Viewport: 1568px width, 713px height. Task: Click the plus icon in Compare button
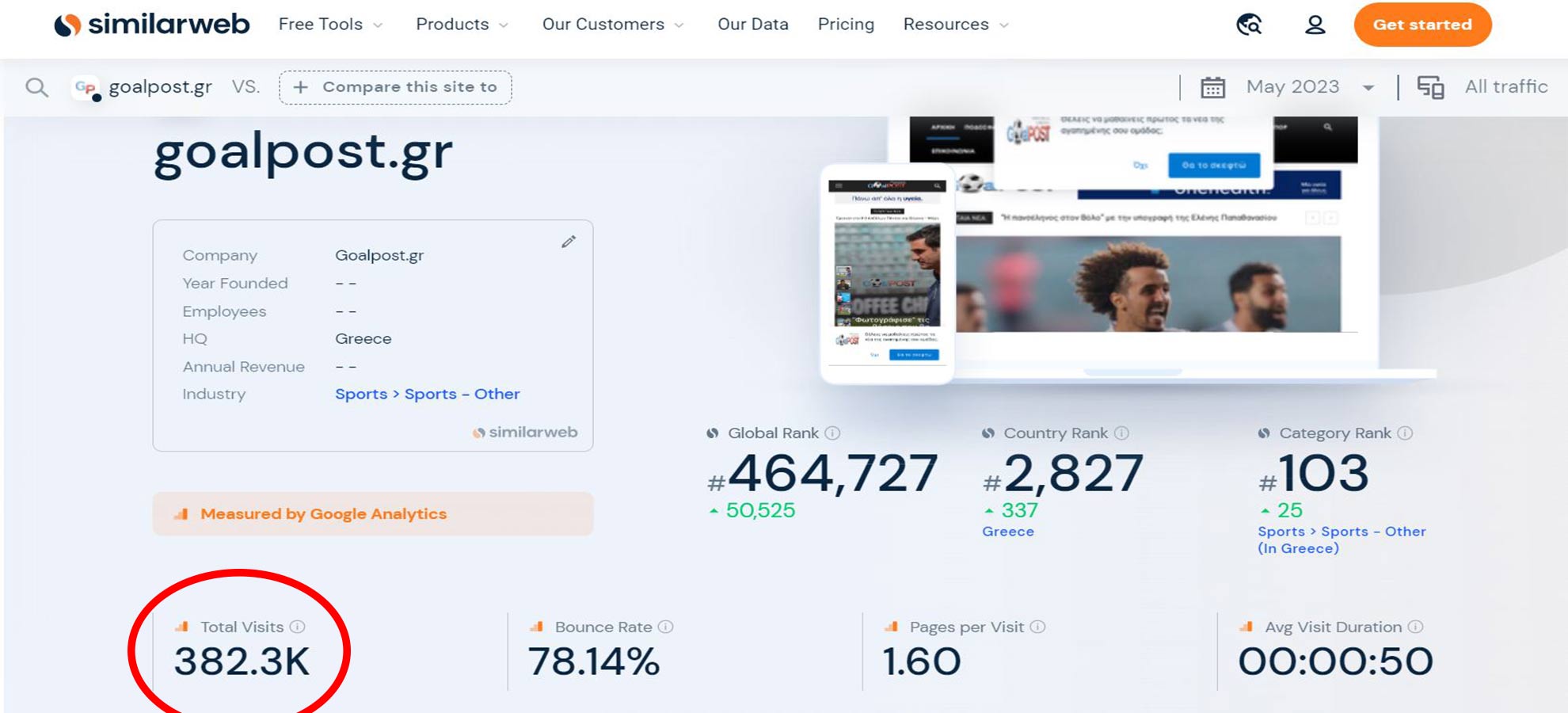tap(300, 87)
